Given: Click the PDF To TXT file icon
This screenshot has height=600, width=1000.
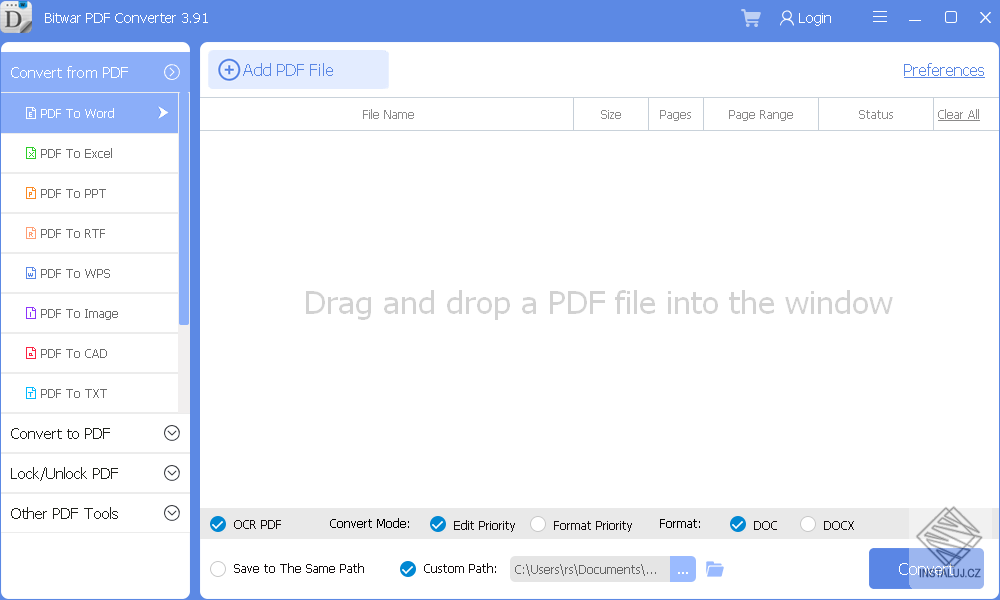Looking at the screenshot, I should [x=31, y=393].
